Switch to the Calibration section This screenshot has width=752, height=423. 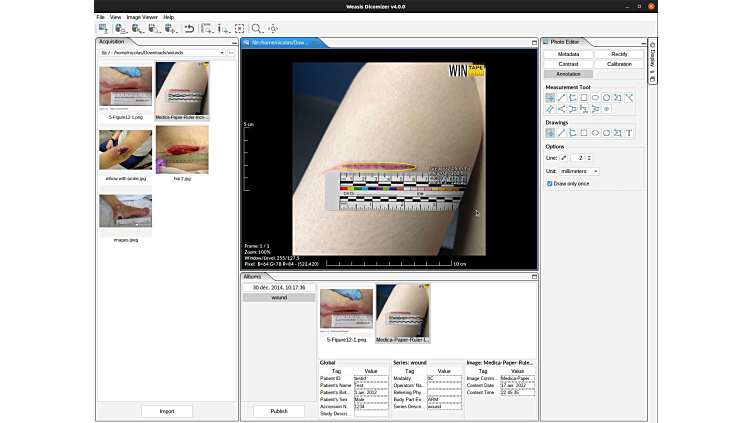(x=619, y=64)
